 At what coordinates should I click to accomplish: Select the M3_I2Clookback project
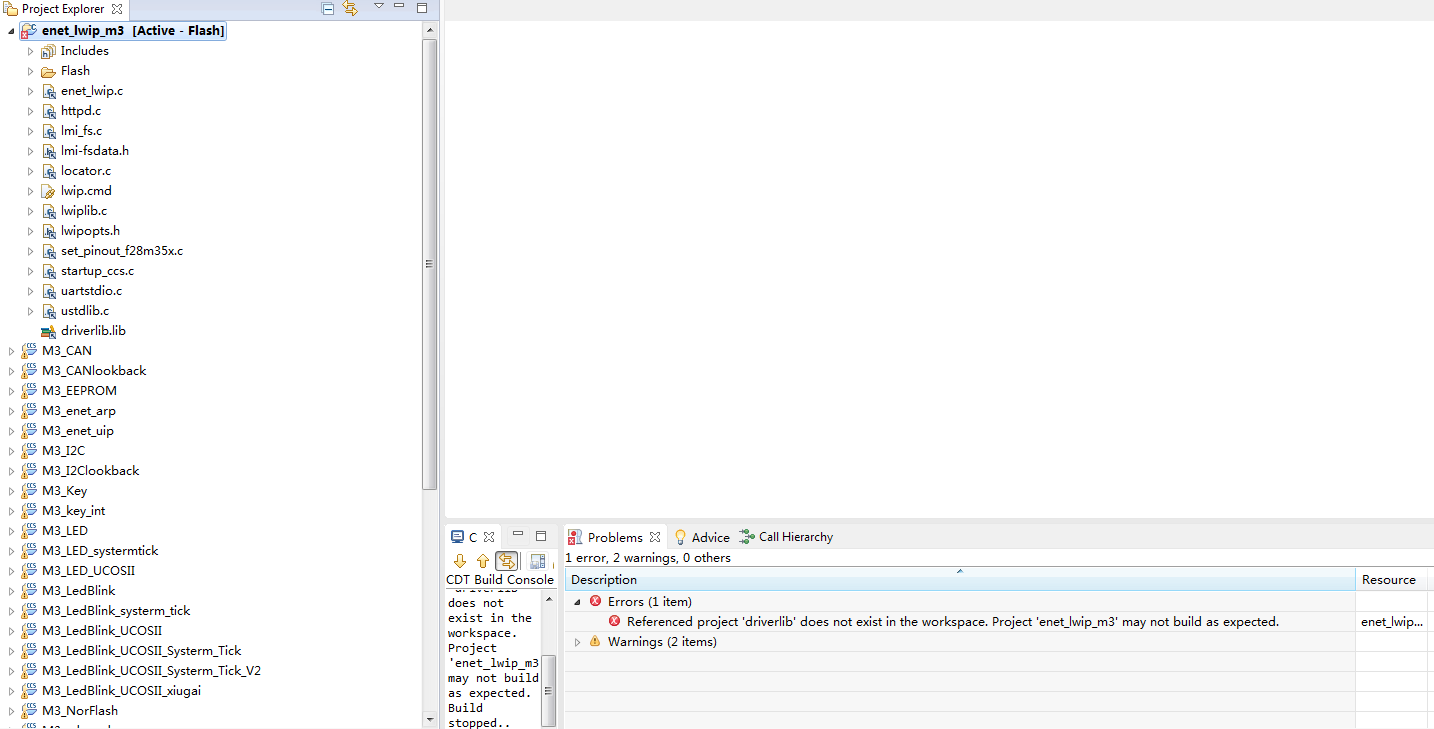(90, 471)
